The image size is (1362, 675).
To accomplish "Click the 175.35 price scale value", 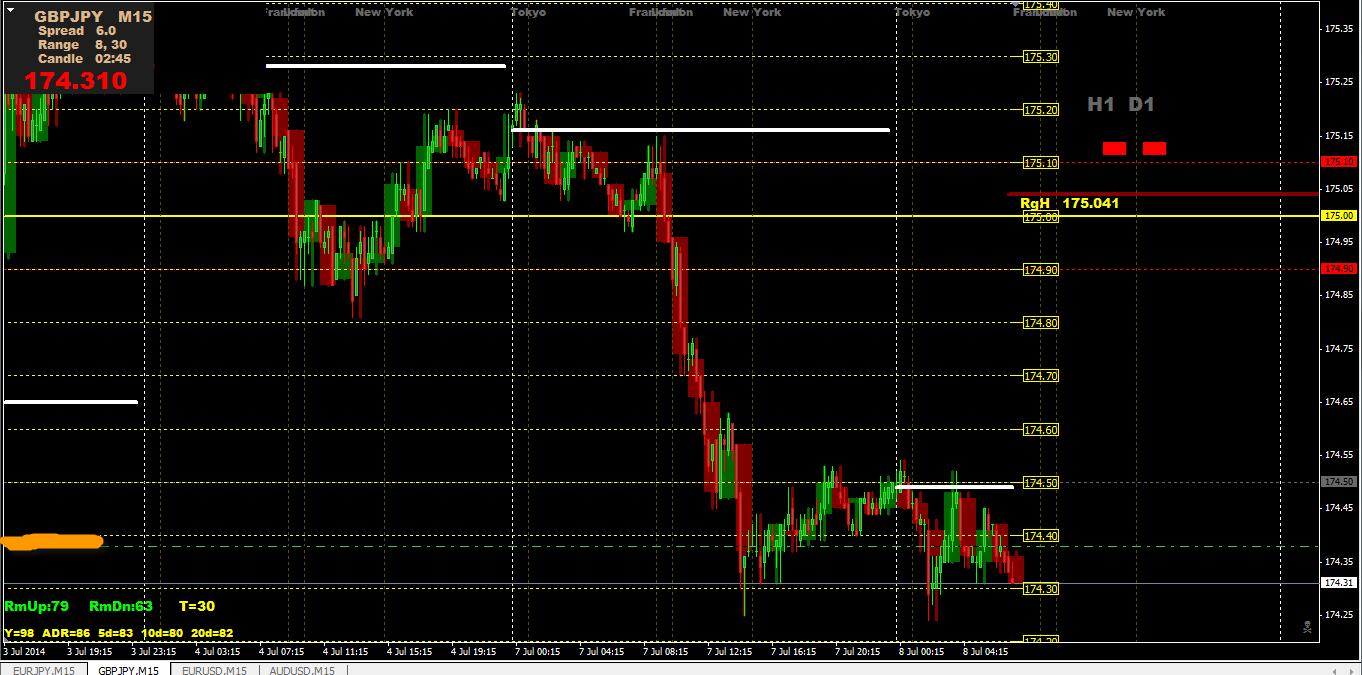I will [x=1339, y=28].
